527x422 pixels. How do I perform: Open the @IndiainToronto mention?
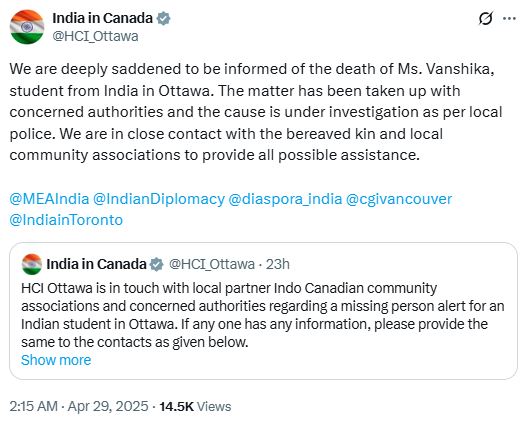66,220
